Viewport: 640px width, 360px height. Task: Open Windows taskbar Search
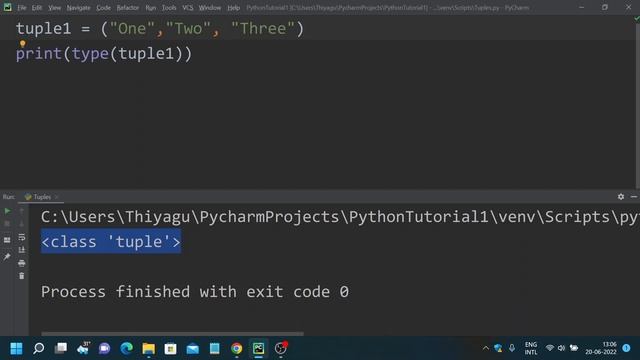[x=38, y=349]
